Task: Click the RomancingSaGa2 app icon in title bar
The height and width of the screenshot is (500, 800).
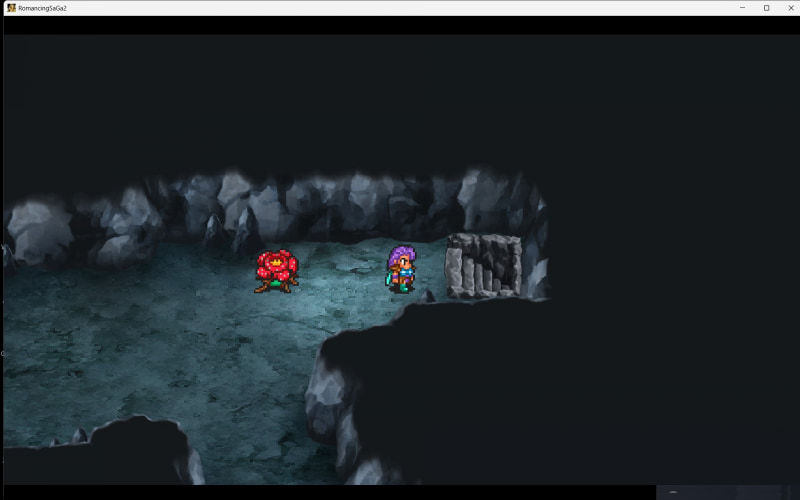Action: (x=11, y=8)
